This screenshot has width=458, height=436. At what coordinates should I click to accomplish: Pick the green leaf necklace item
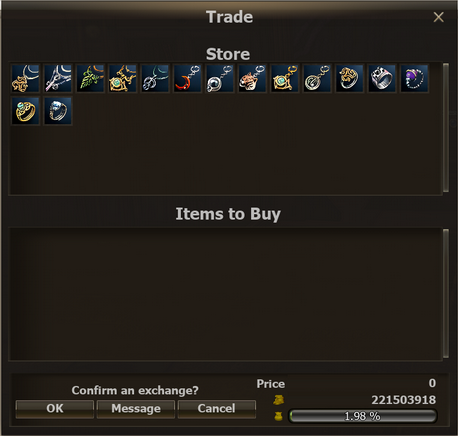[x=90, y=79]
